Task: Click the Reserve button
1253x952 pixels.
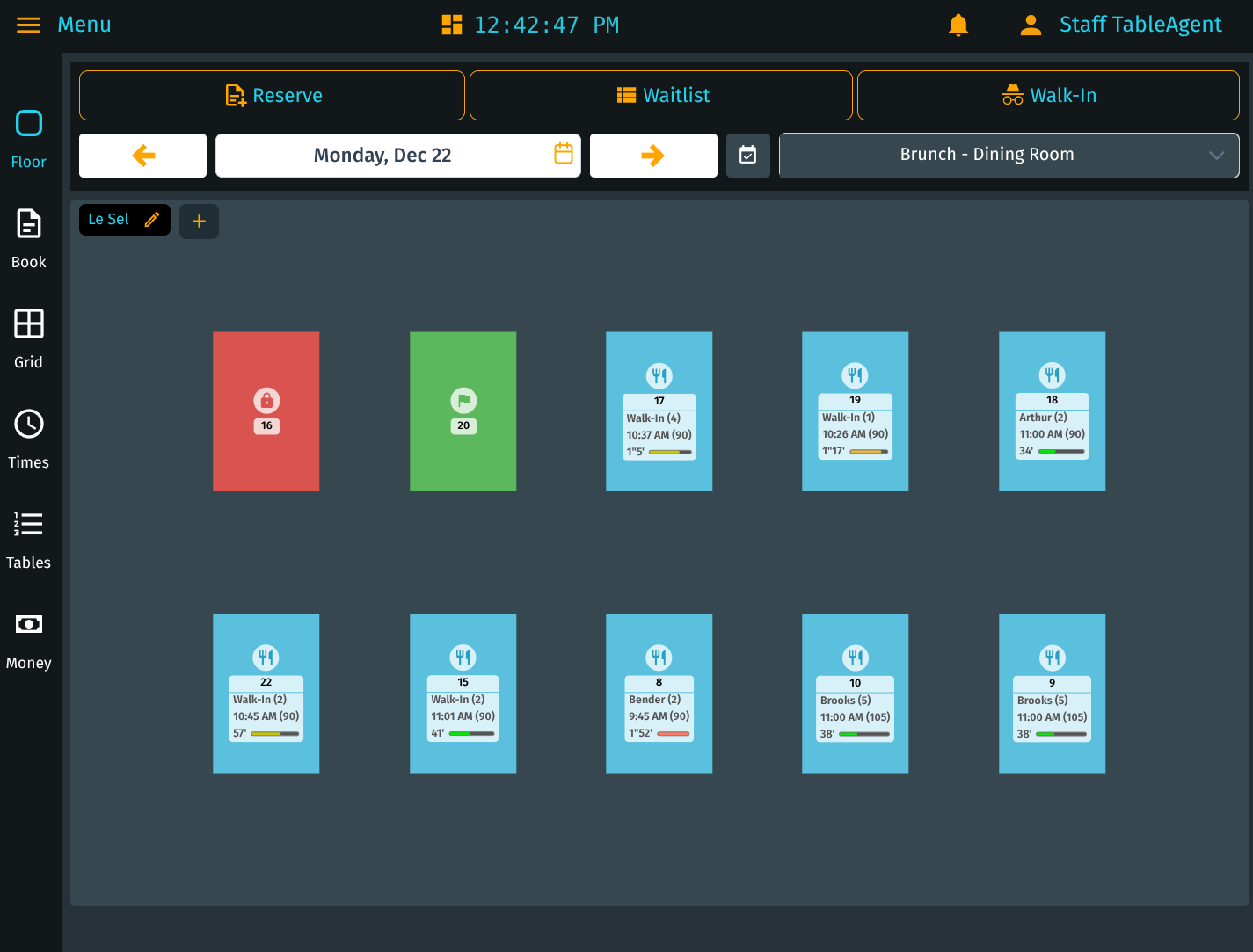Action: pyautogui.click(x=272, y=96)
